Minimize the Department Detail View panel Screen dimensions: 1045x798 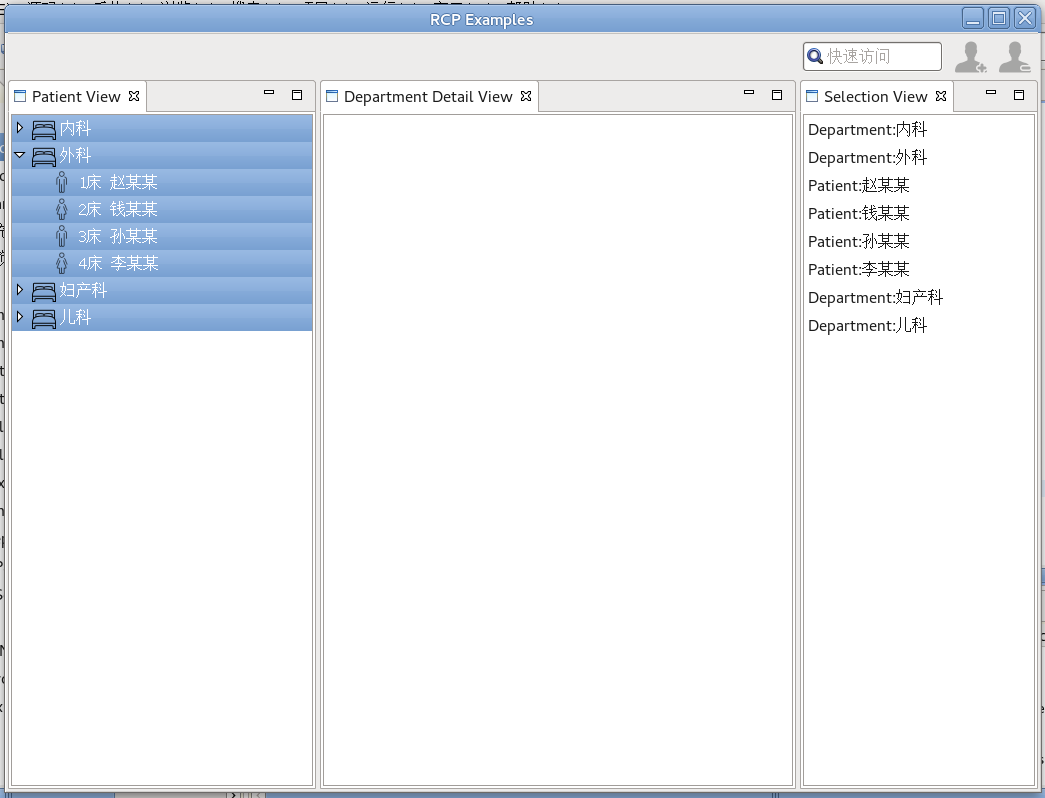[x=749, y=93]
